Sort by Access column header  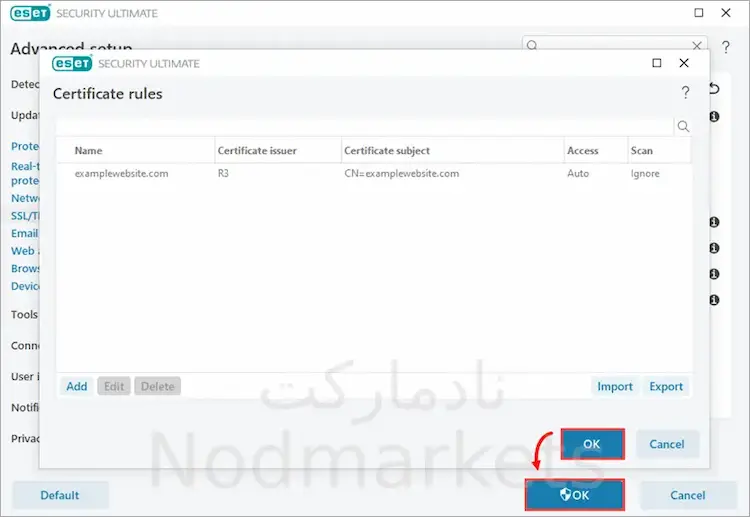(596, 151)
